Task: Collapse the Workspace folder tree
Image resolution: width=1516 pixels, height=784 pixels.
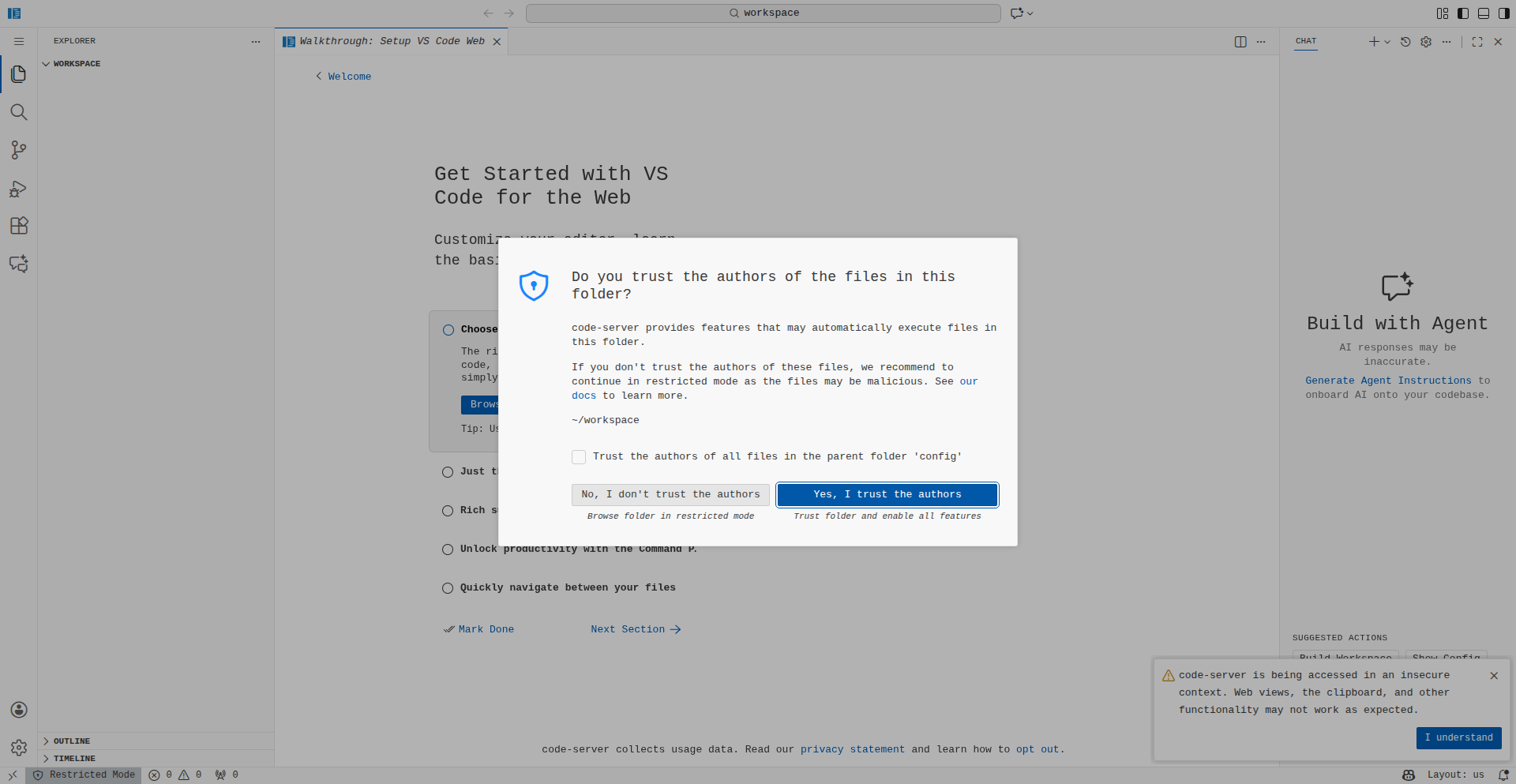Action: tap(77, 64)
